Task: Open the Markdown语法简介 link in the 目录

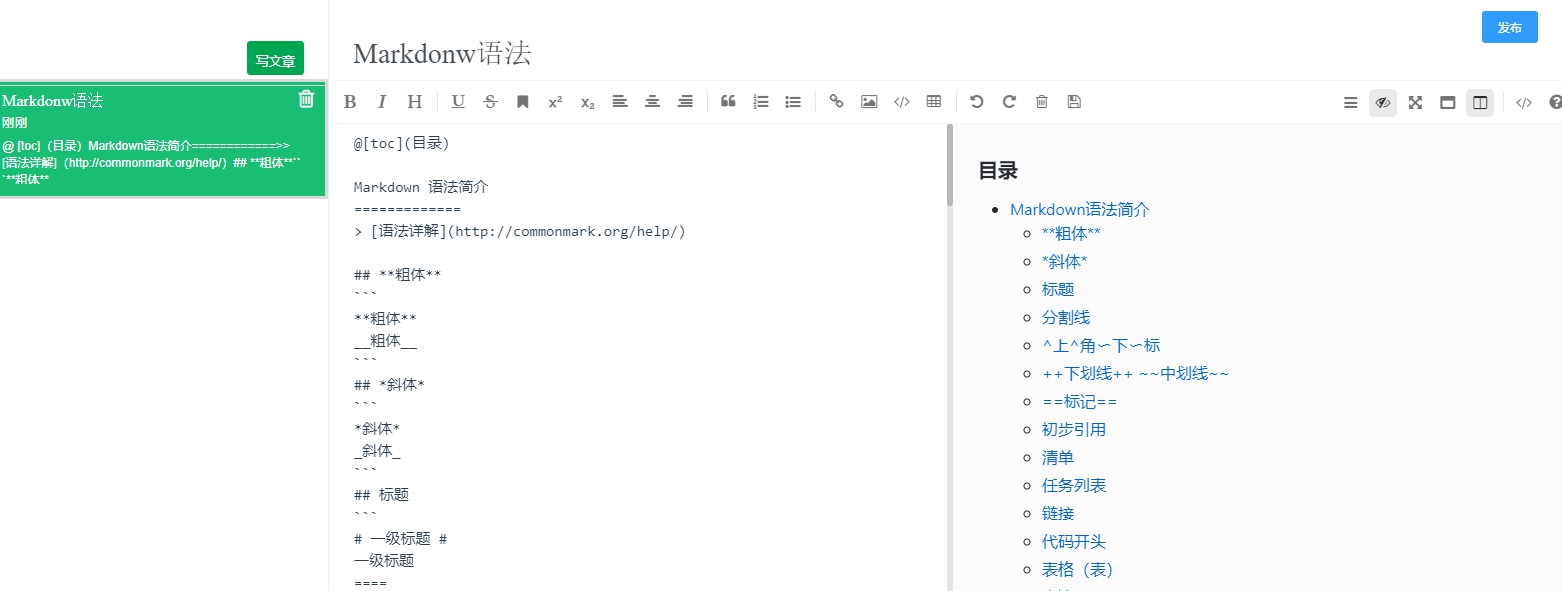Action: [x=1079, y=209]
